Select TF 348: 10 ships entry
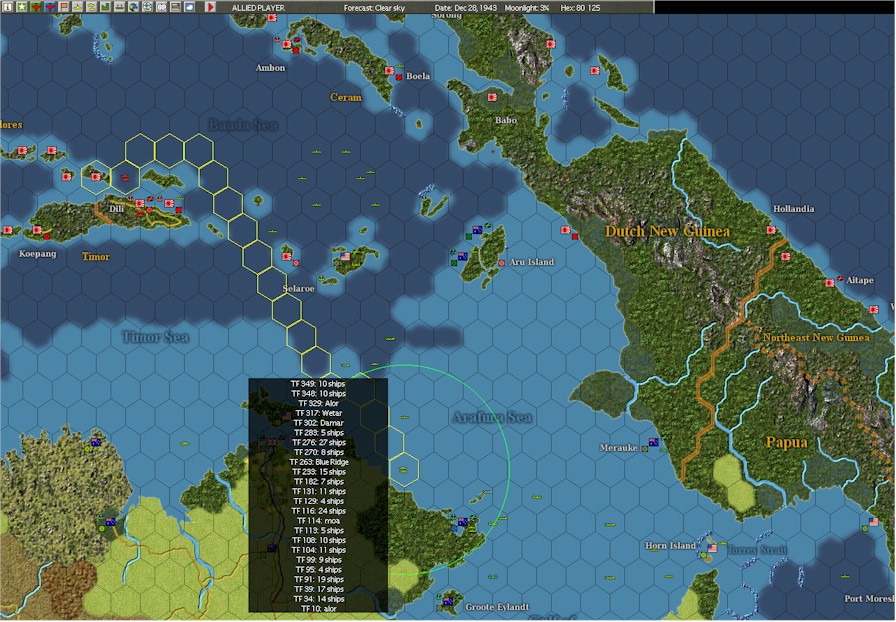 tap(318, 393)
